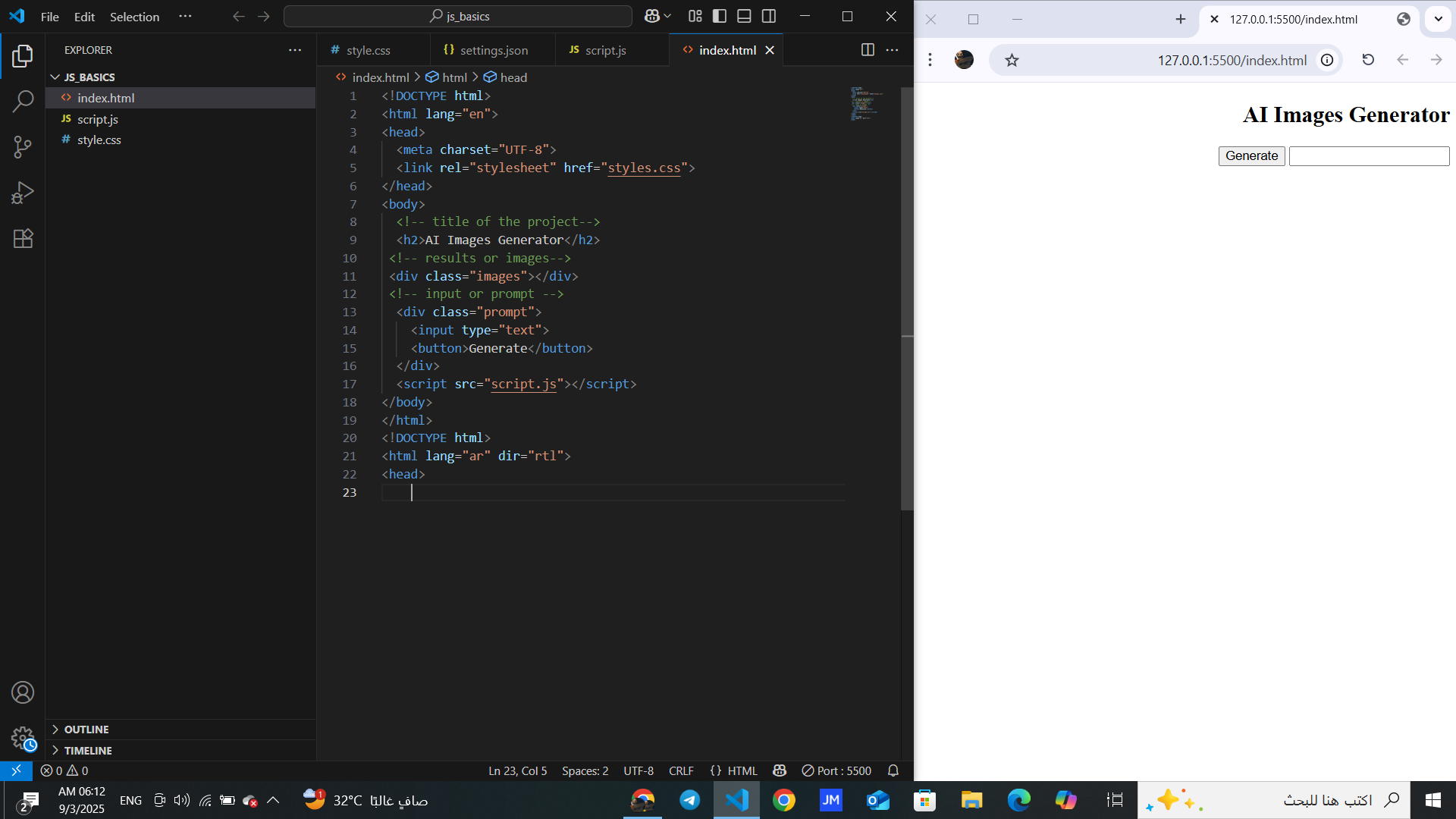Click Ln 23, Col 5 in status bar
Screen dimensions: 1456x819
point(517,770)
